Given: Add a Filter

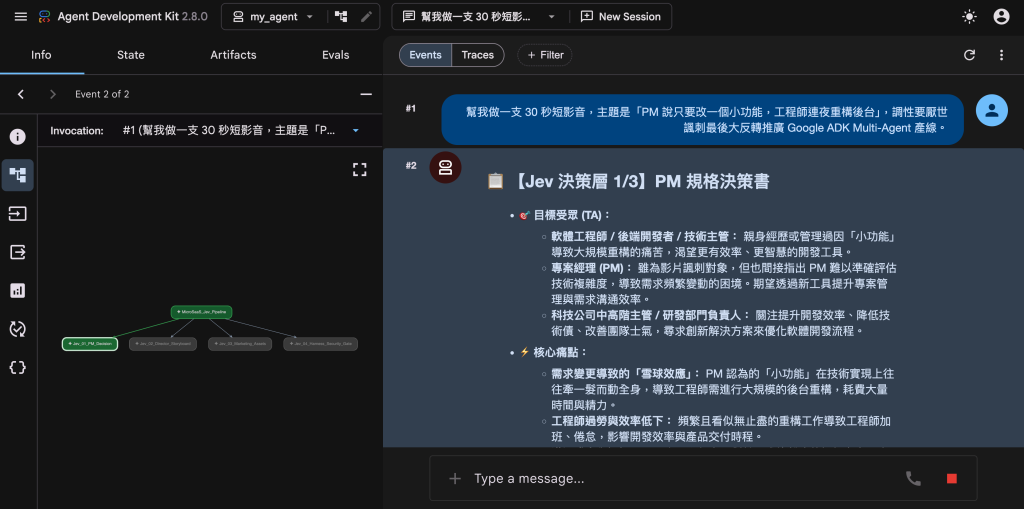Looking at the screenshot, I should [x=545, y=55].
